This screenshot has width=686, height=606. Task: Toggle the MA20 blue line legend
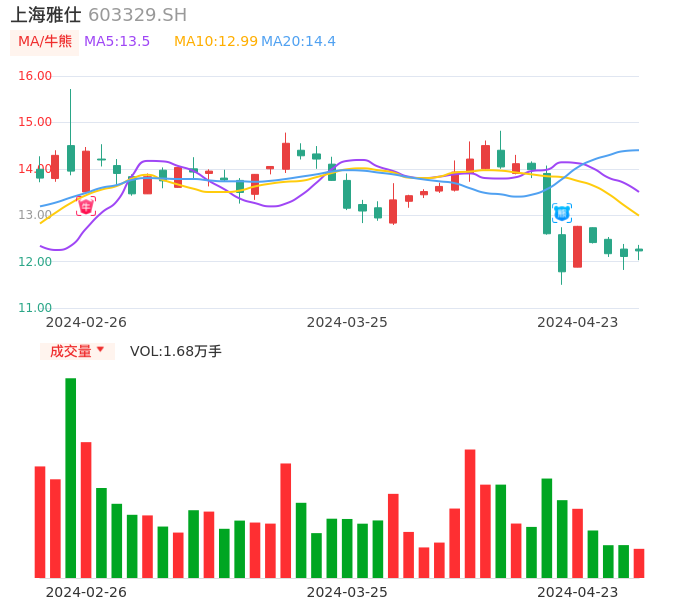pyautogui.click(x=299, y=42)
